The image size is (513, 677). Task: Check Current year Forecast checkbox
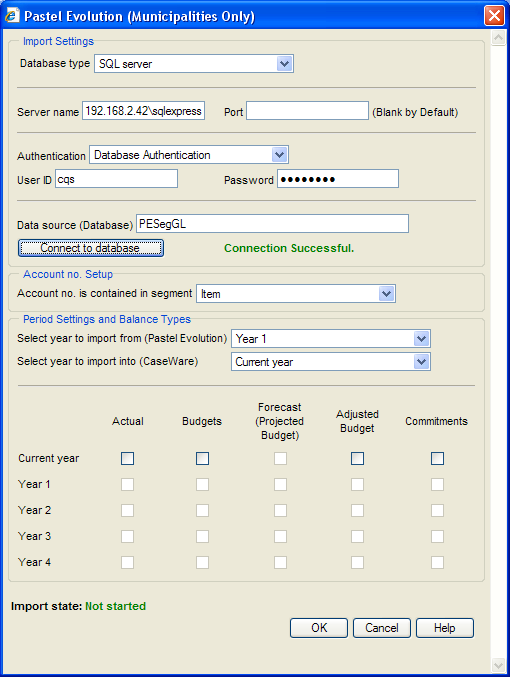click(x=280, y=459)
